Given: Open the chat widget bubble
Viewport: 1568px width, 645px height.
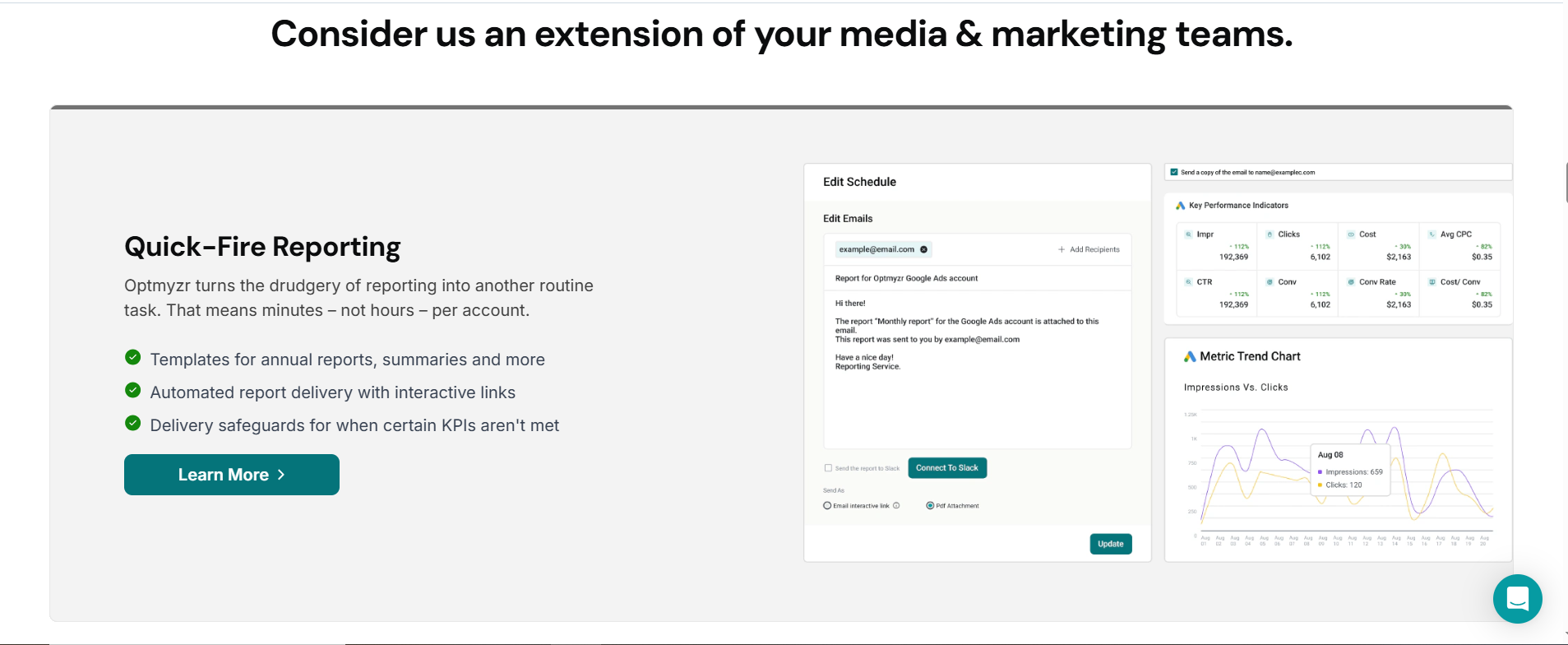Looking at the screenshot, I should click(1517, 599).
